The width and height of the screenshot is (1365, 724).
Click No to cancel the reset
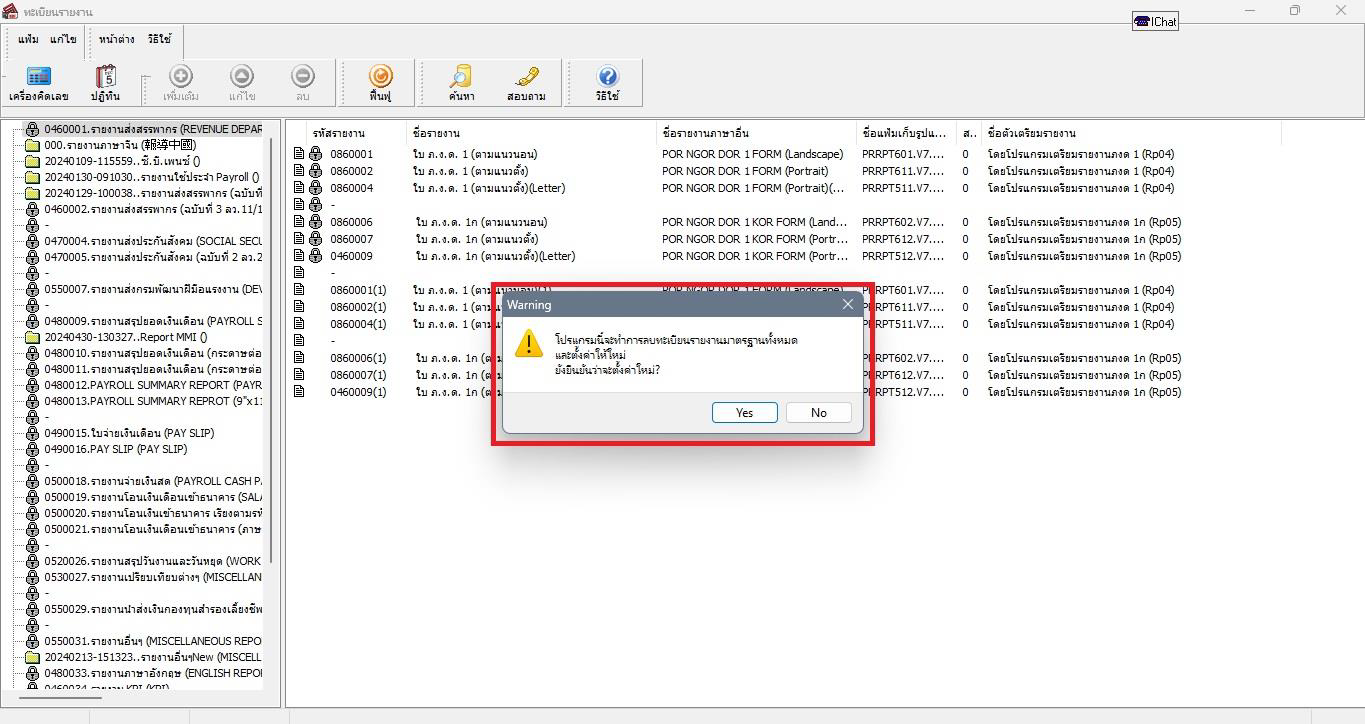pos(818,413)
